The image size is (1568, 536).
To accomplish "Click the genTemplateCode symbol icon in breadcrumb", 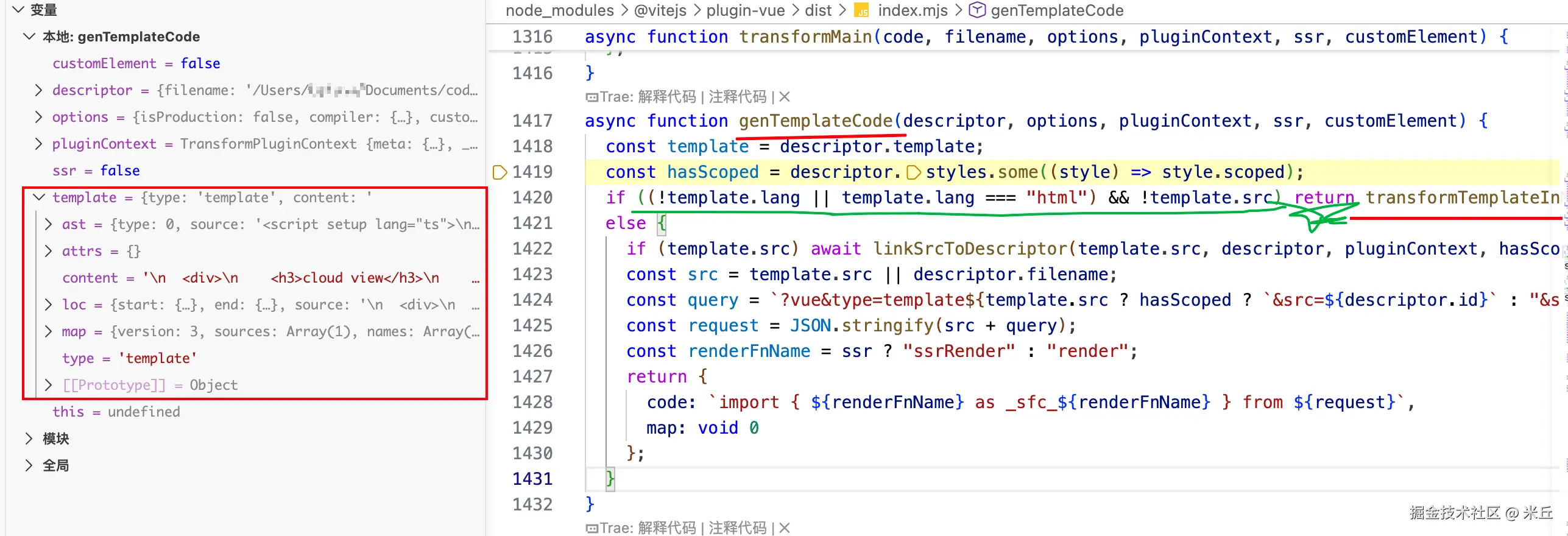I will (x=977, y=10).
